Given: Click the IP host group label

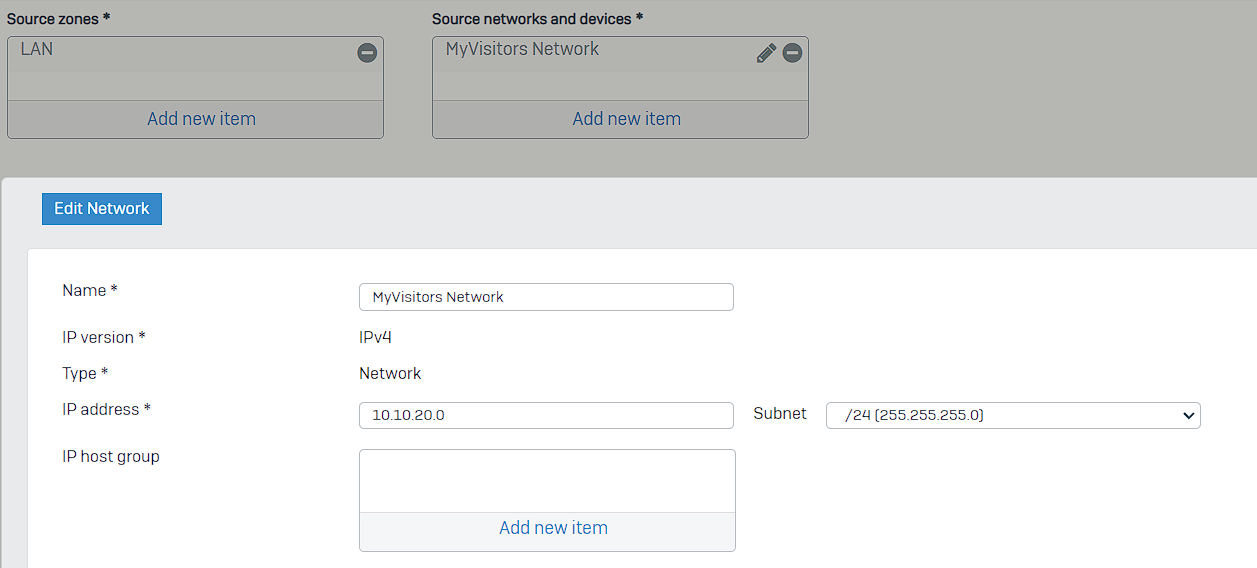Looking at the screenshot, I should (111, 457).
